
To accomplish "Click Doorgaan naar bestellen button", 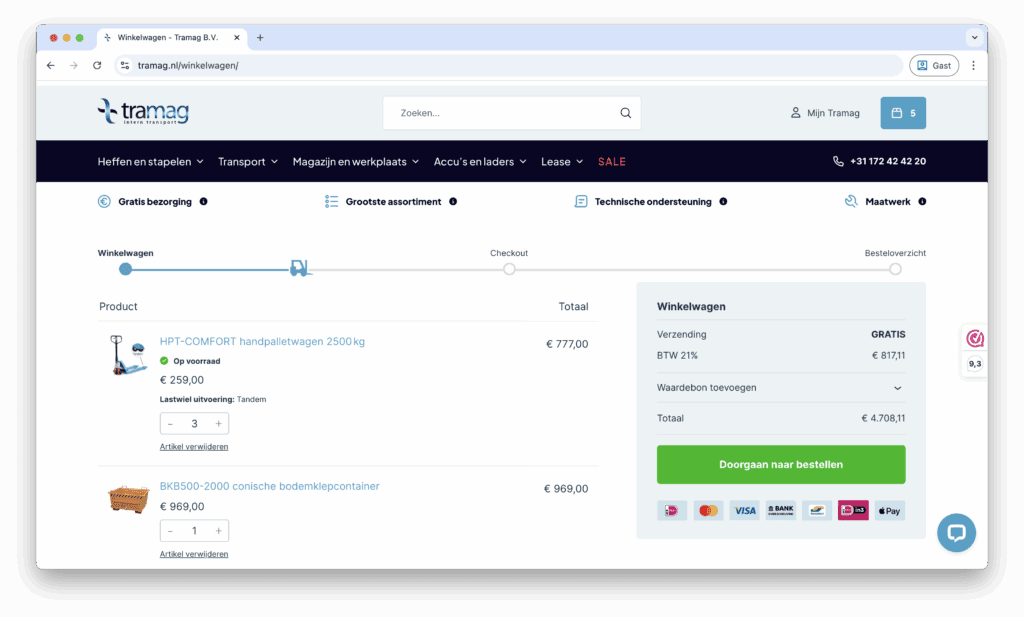I will (x=780, y=464).
